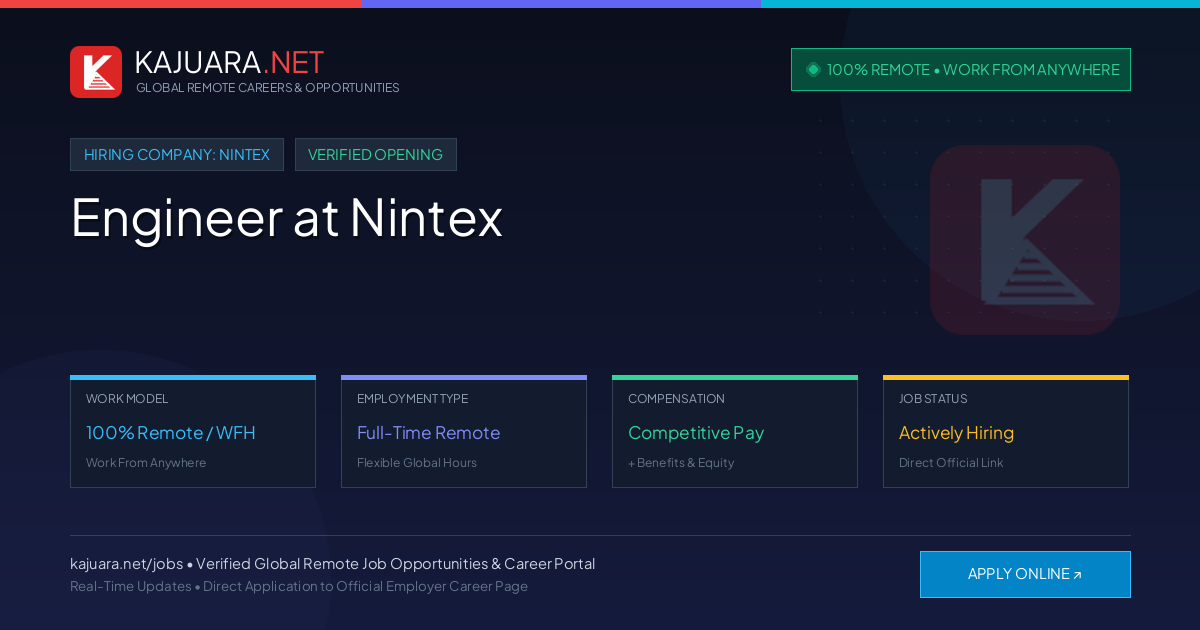The height and width of the screenshot is (630, 1200).
Task: Click the KAJUARA.NET site title
Action: pyautogui.click(x=229, y=62)
